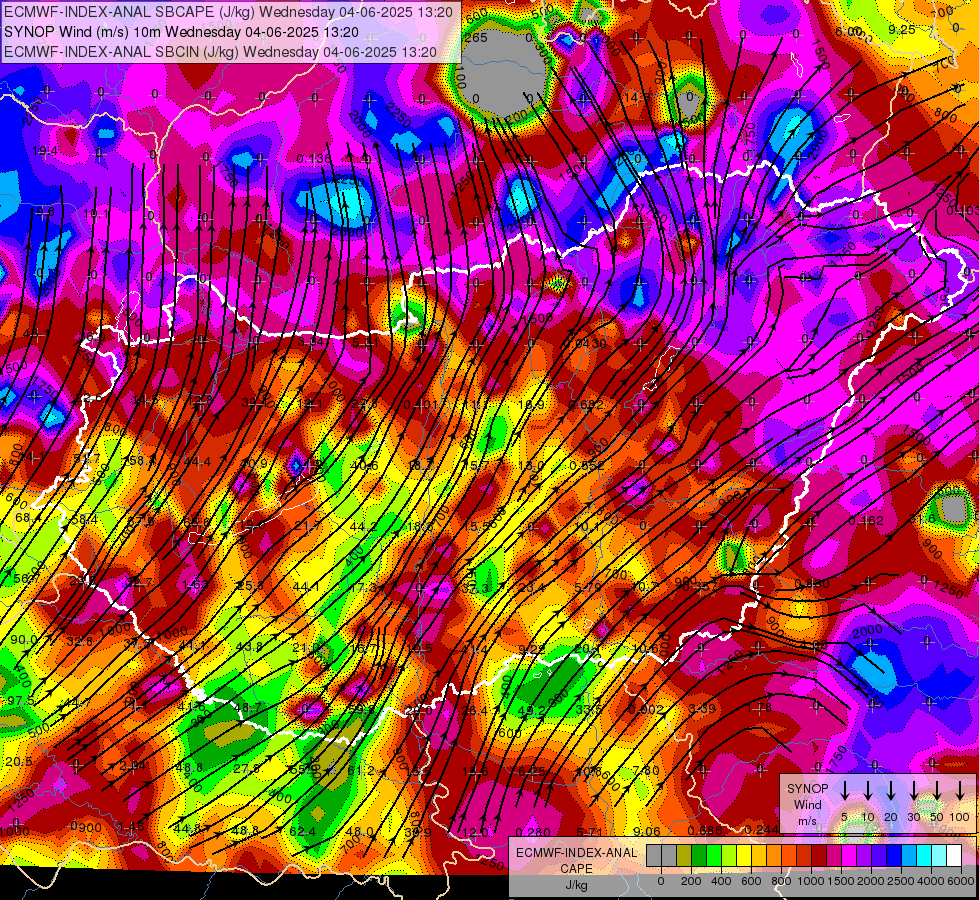Click the station value 0.136
This screenshot has width=979, height=900.
(314, 159)
